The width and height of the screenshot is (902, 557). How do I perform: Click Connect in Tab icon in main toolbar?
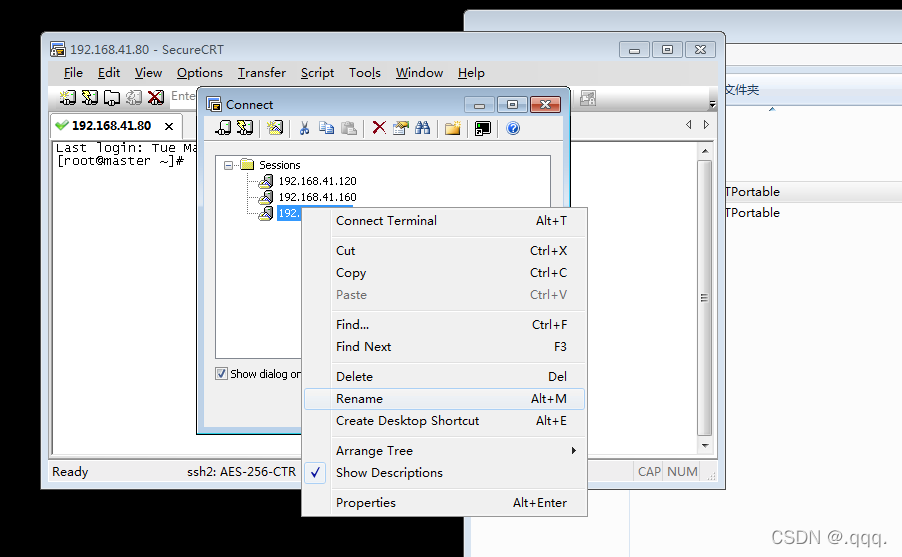[x=112, y=97]
